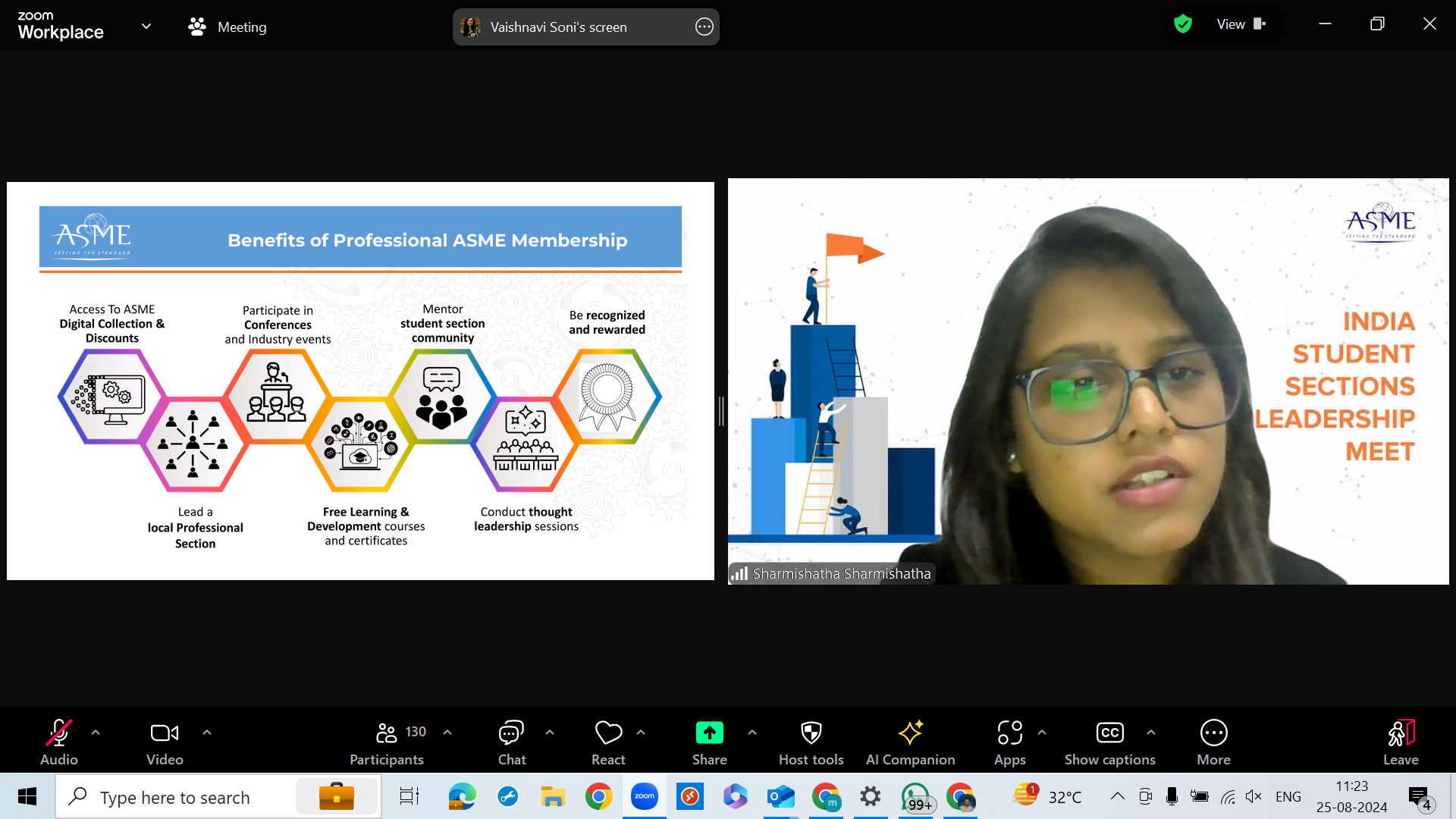
Task: Expand video options arrow next to Video
Action: 207,733
